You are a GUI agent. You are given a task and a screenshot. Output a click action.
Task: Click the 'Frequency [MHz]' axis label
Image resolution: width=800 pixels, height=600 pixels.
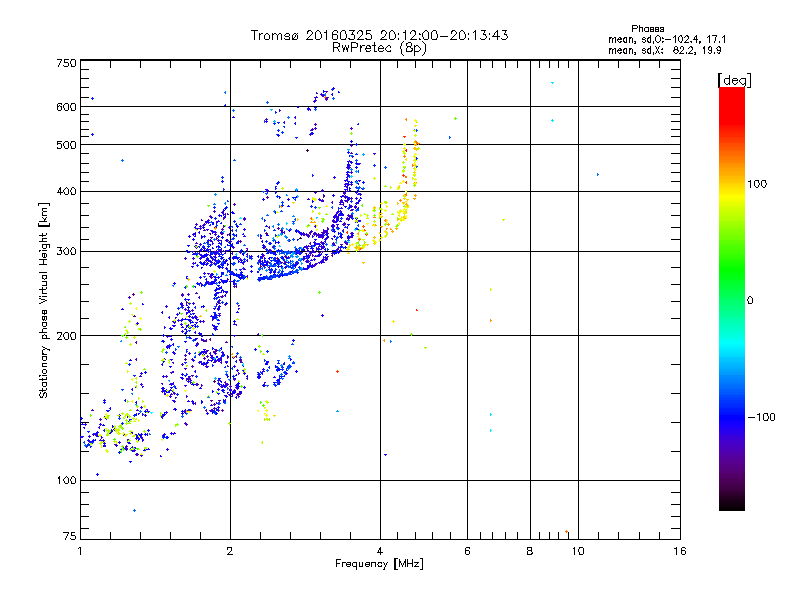pyautogui.click(x=379, y=564)
